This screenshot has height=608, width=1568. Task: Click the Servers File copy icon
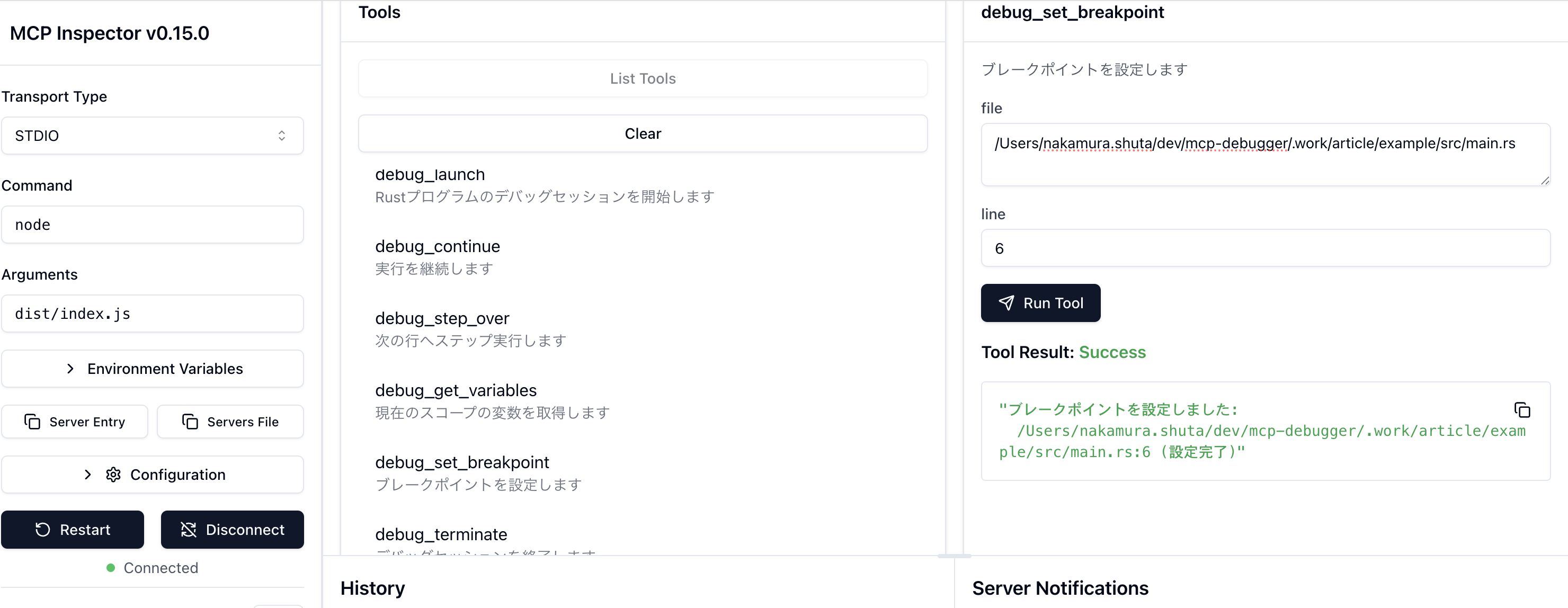pyautogui.click(x=190, y=422)
